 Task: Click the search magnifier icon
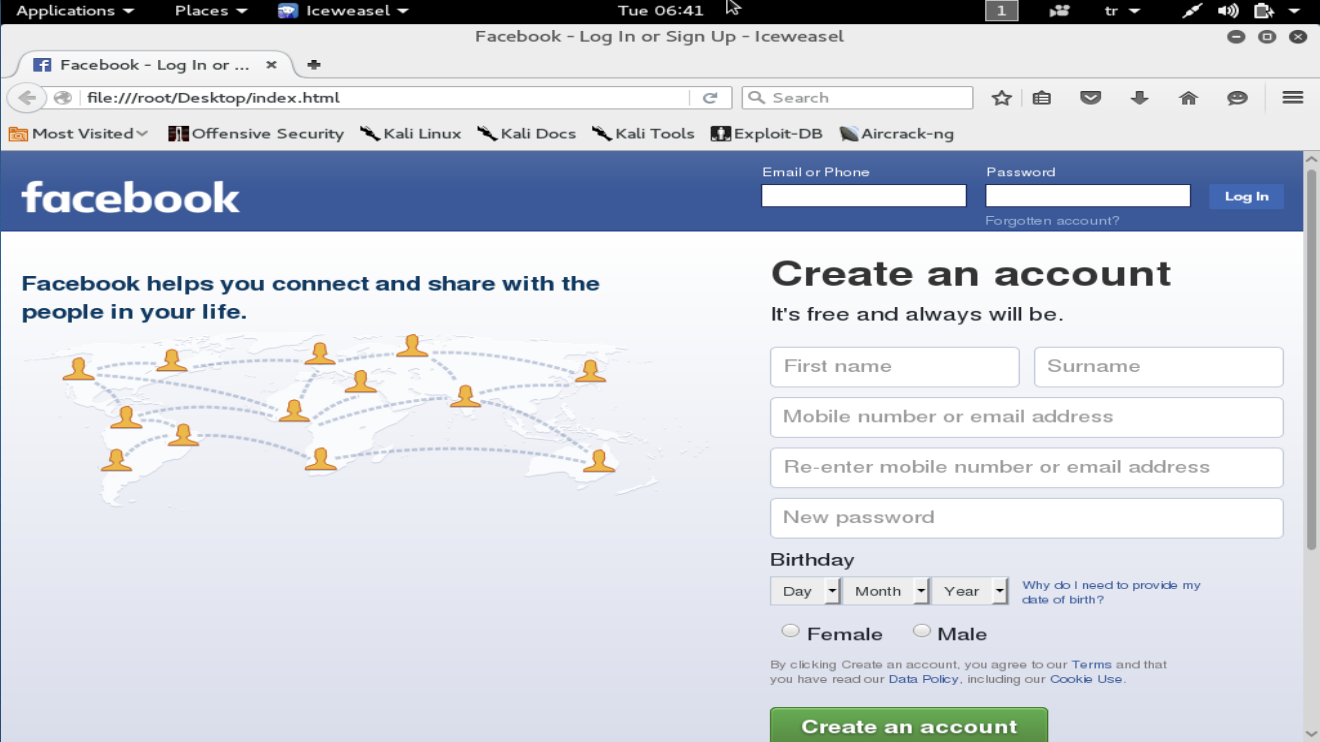coord(757,98)
